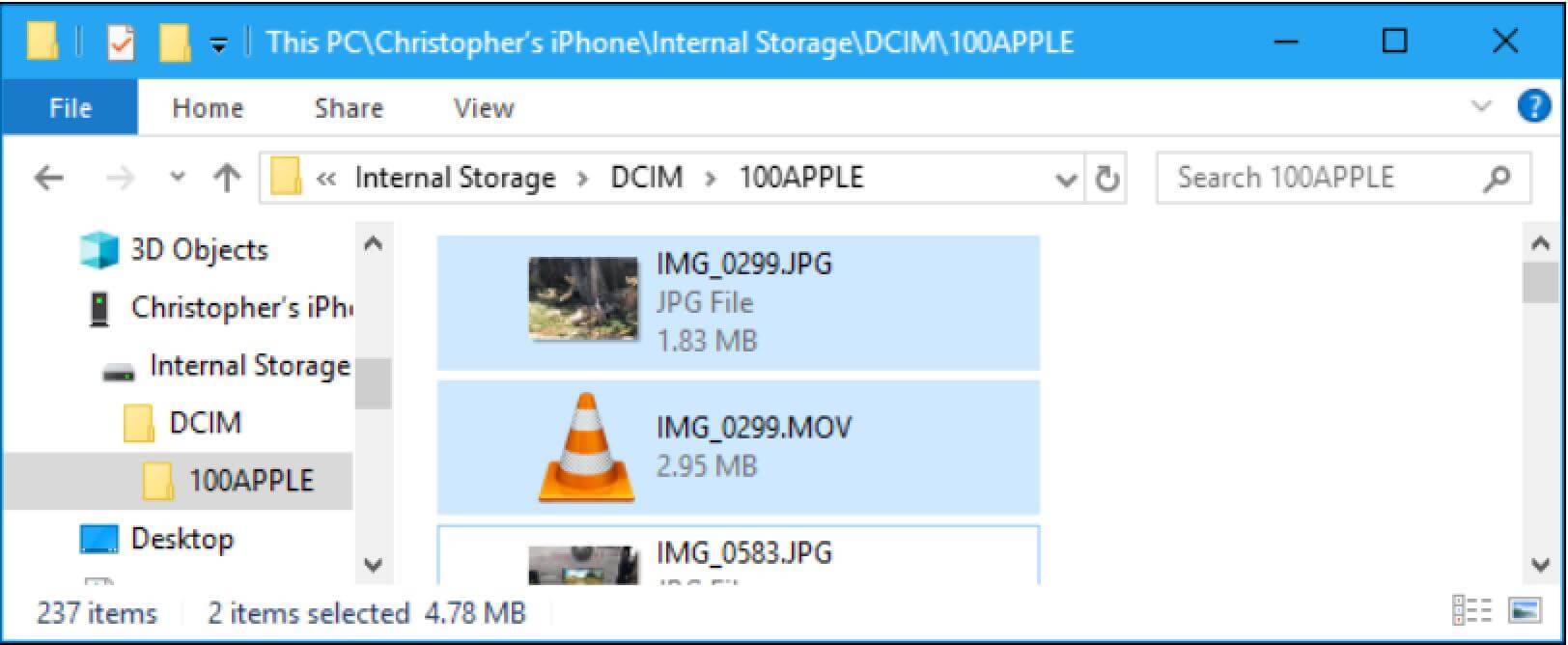Switch to details view layout icon
Screen dimensions: 1568x645
point(1472,611)
